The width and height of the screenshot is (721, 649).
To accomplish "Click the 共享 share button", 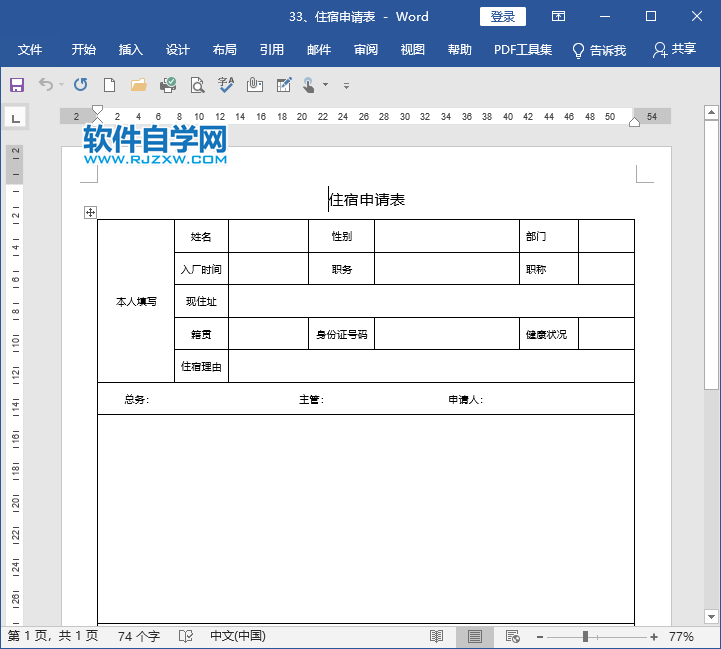I will (674, 49).
